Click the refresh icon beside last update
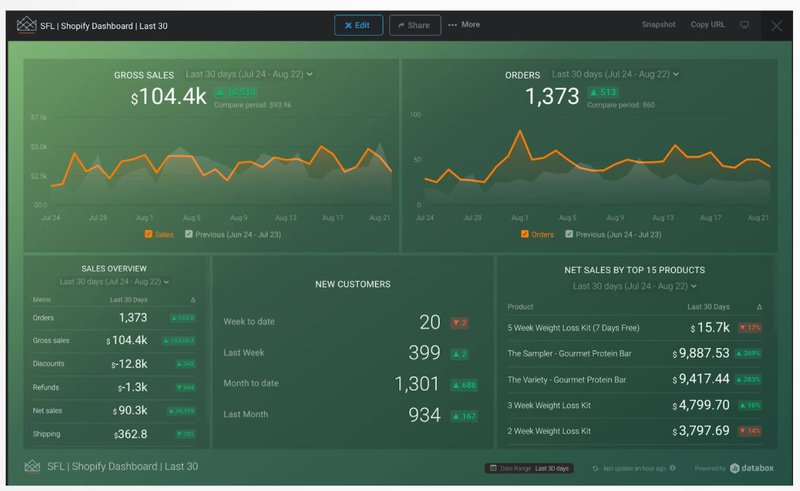Viewport: 800px width, 491px height. coord(595,468)
